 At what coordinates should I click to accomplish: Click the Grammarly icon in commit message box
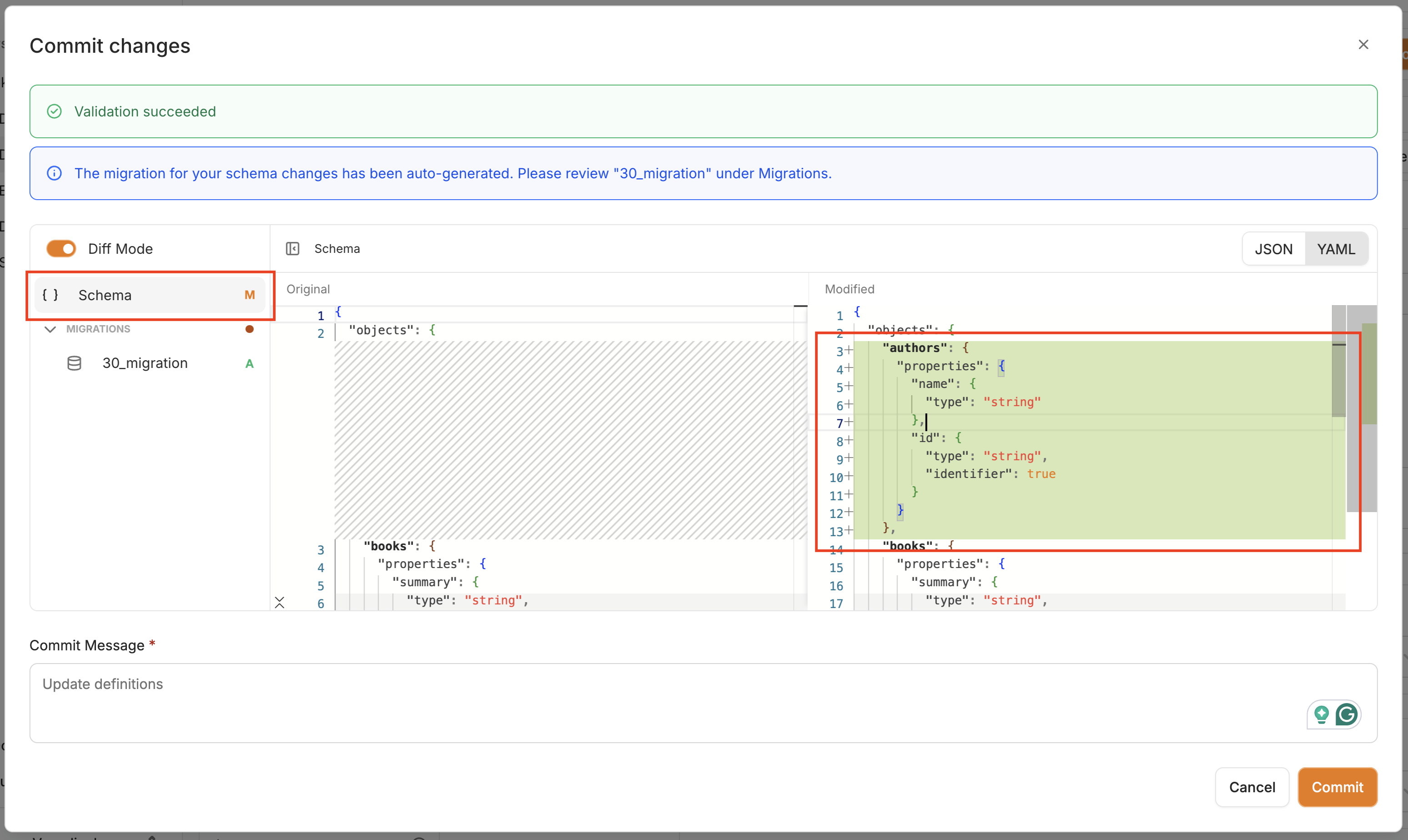pos(1347,714)
